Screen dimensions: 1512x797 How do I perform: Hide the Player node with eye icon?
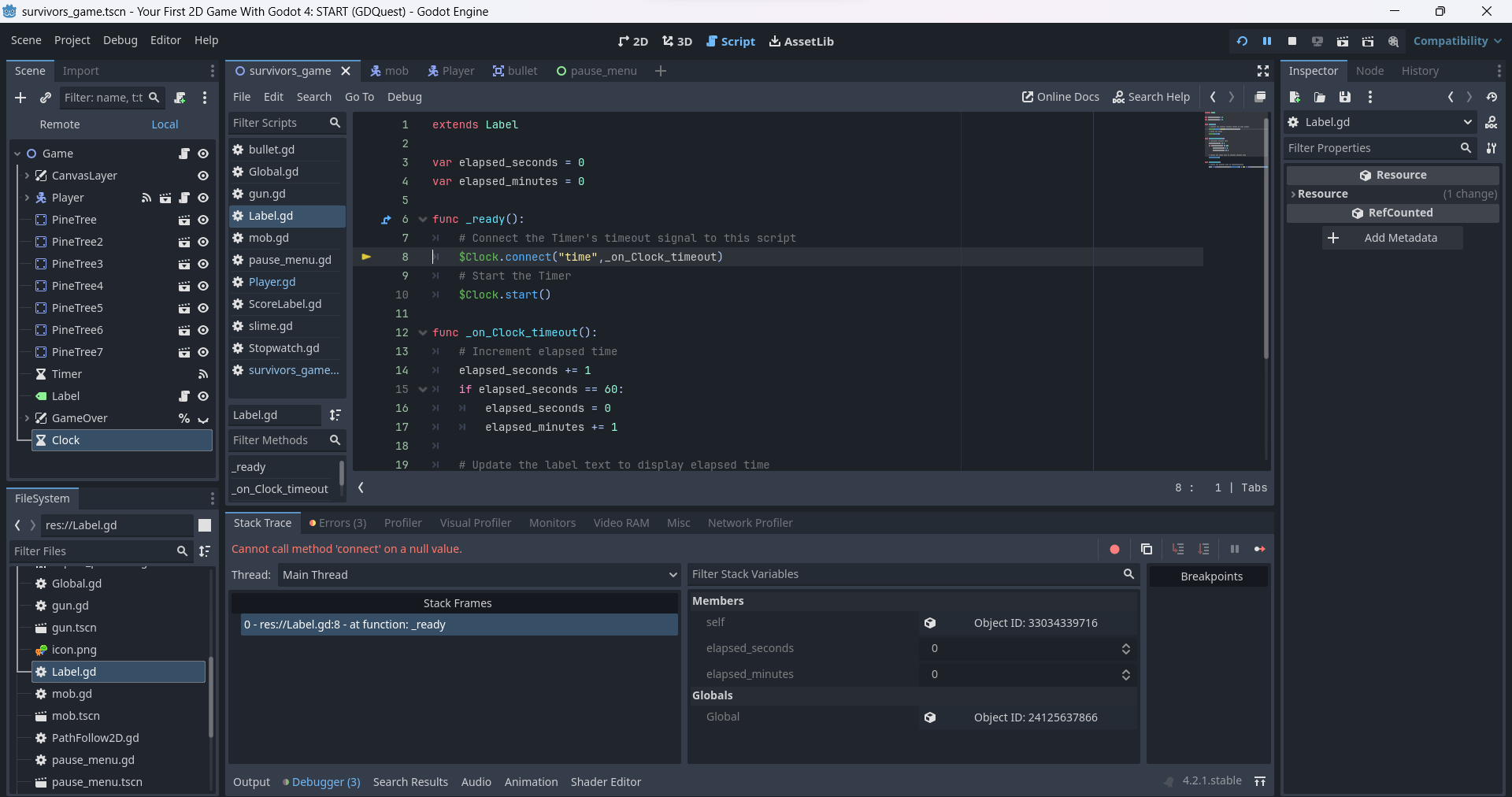point(203,198)
